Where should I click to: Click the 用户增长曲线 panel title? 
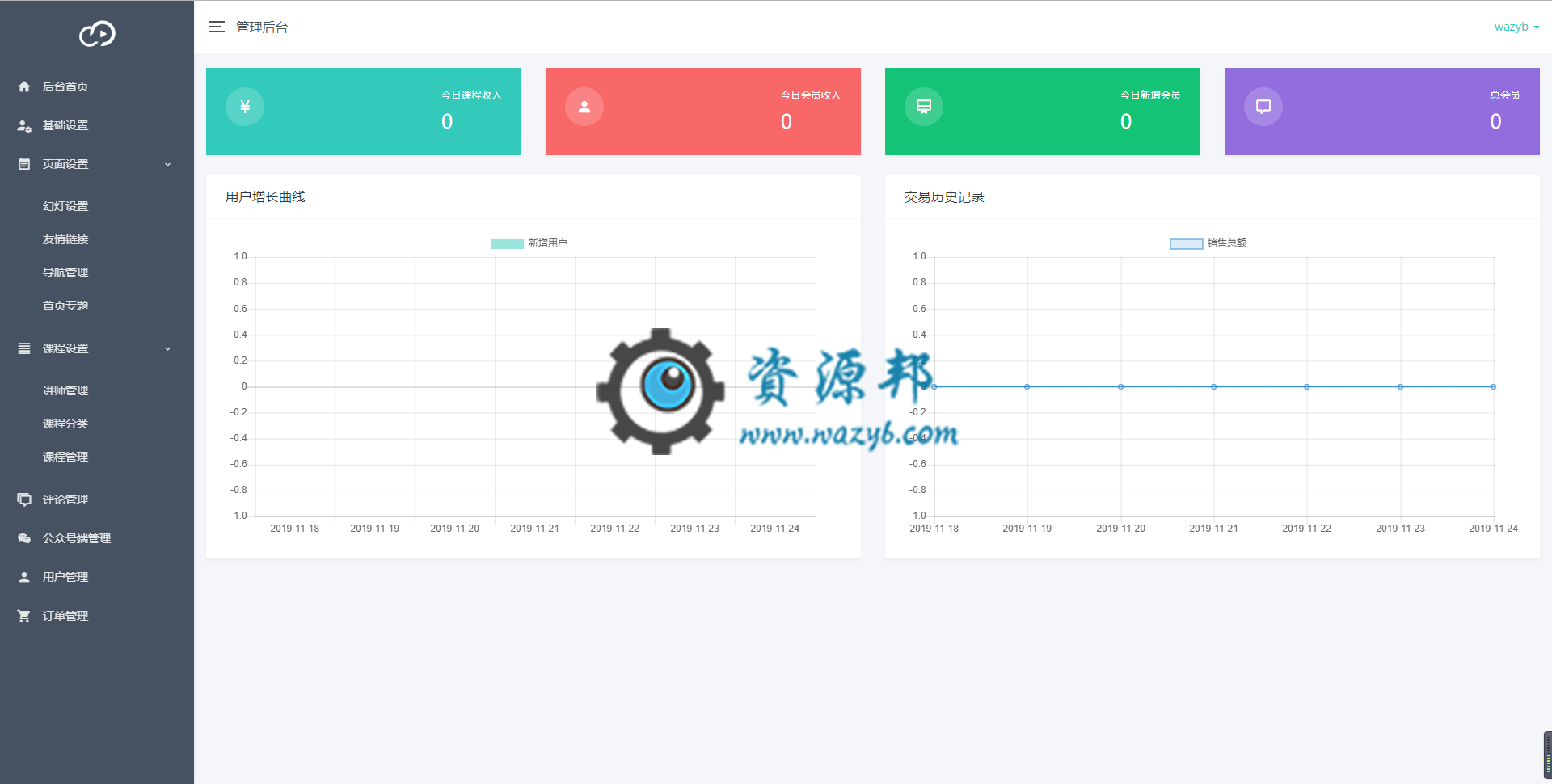pos(265,197)
